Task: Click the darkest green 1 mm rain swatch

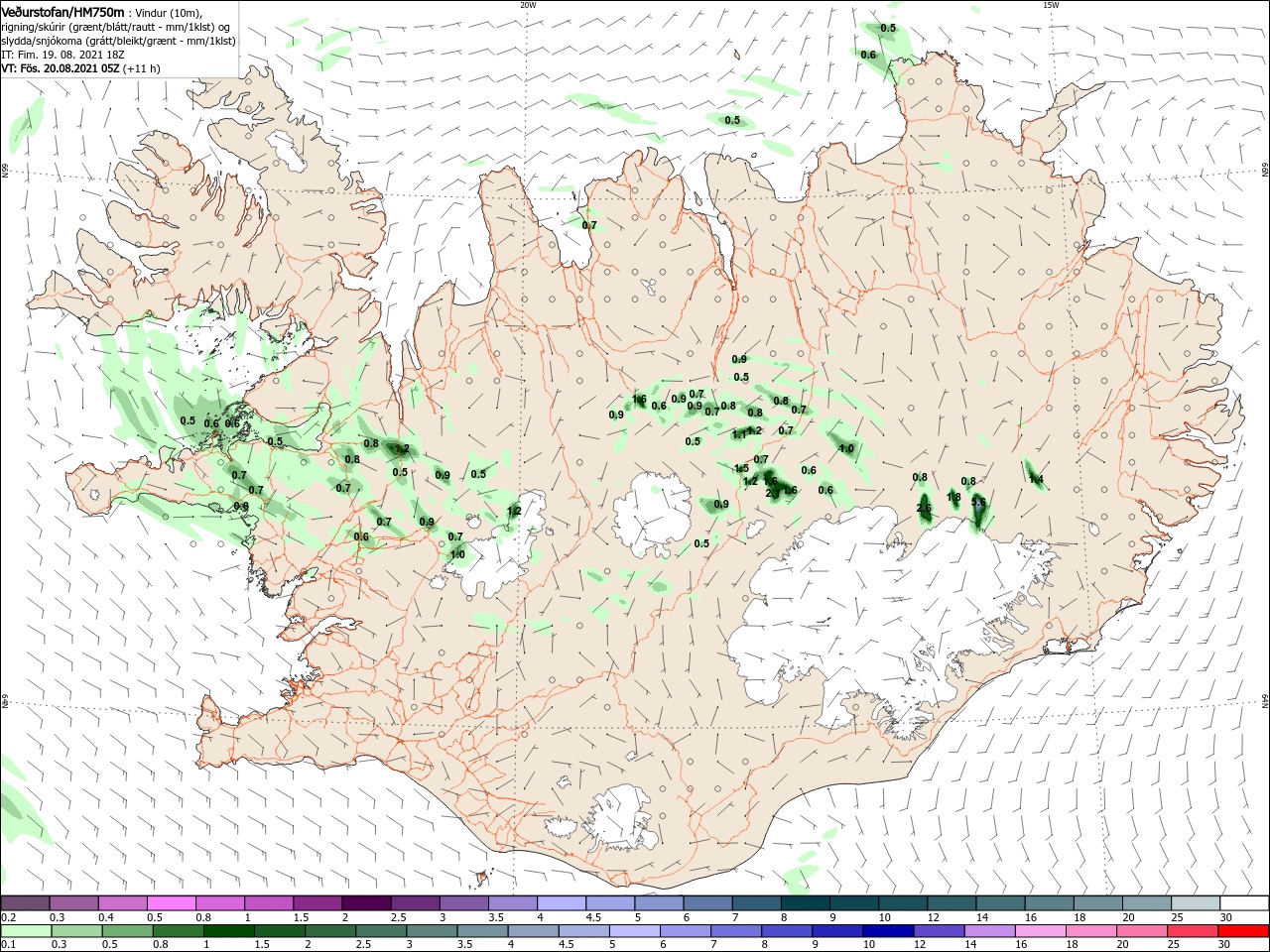Action: coord(228,931)
